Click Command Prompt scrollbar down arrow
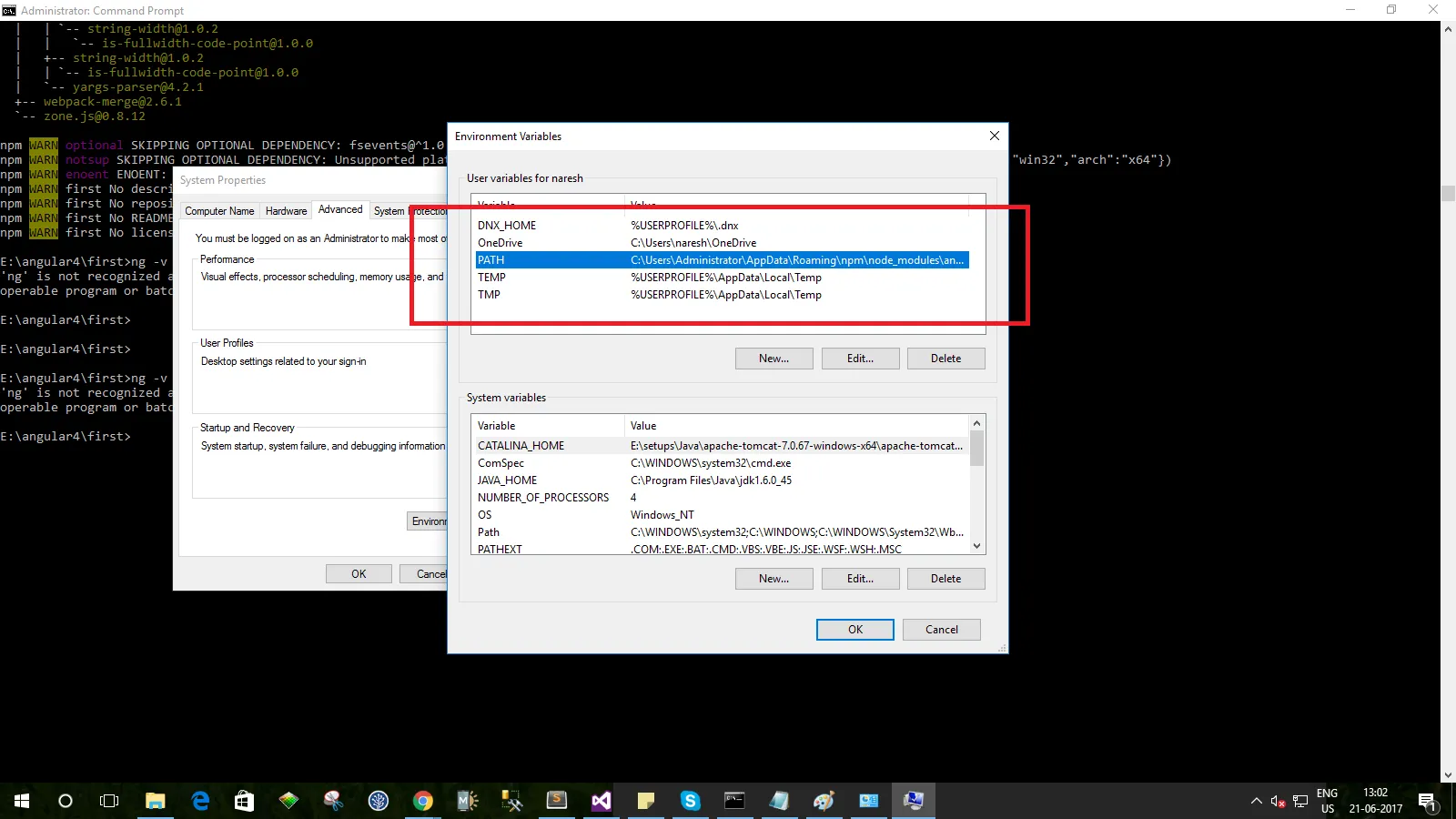Image resolution: width=1456 pixels, height=819 pixels. coord(1448,774)
